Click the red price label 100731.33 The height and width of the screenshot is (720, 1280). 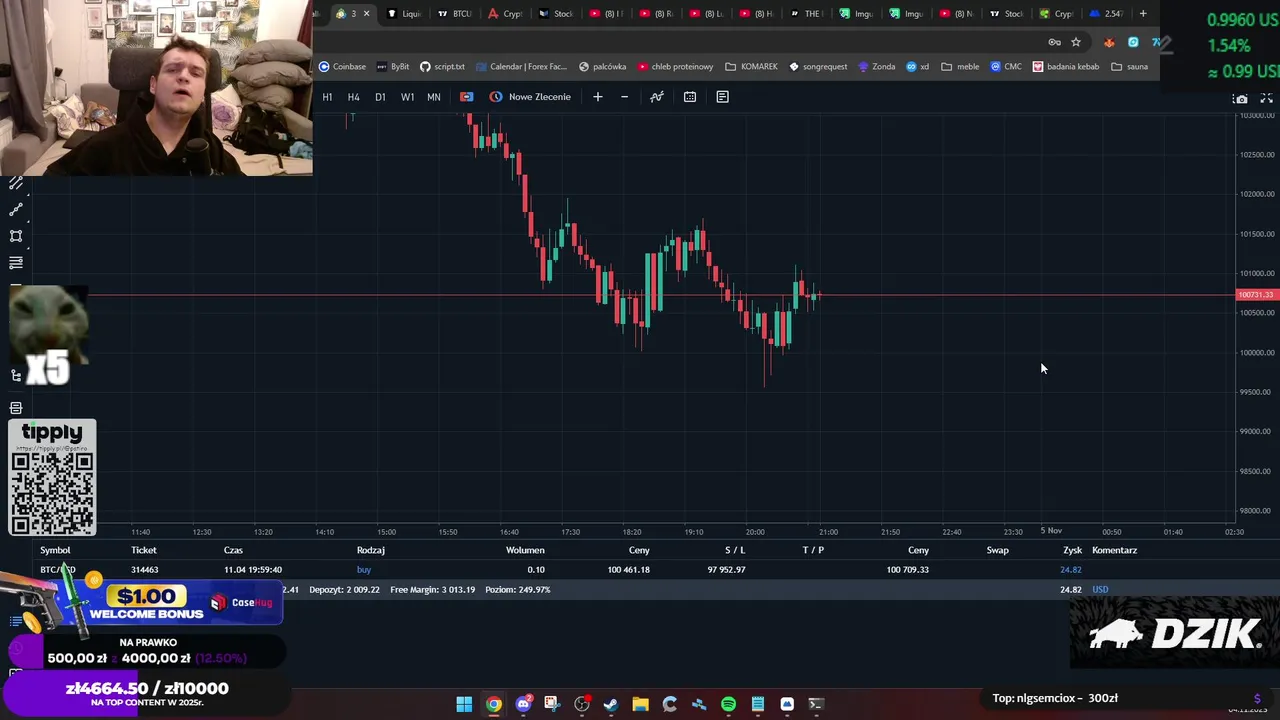pos(1256,295)
